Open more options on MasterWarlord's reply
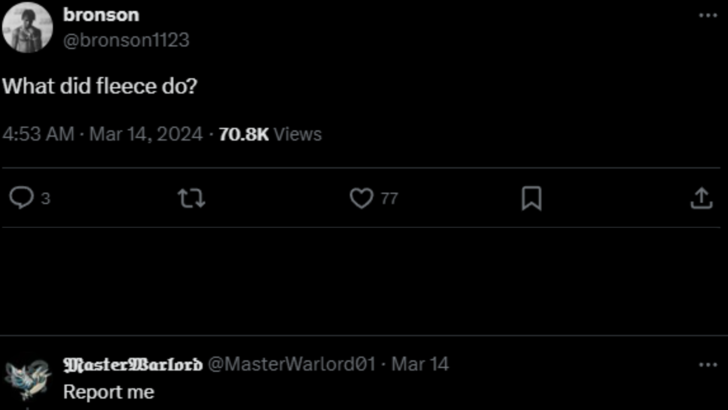The height and width of the screenshot is (410, 728). pyautogui.click(x=708, y=364)
